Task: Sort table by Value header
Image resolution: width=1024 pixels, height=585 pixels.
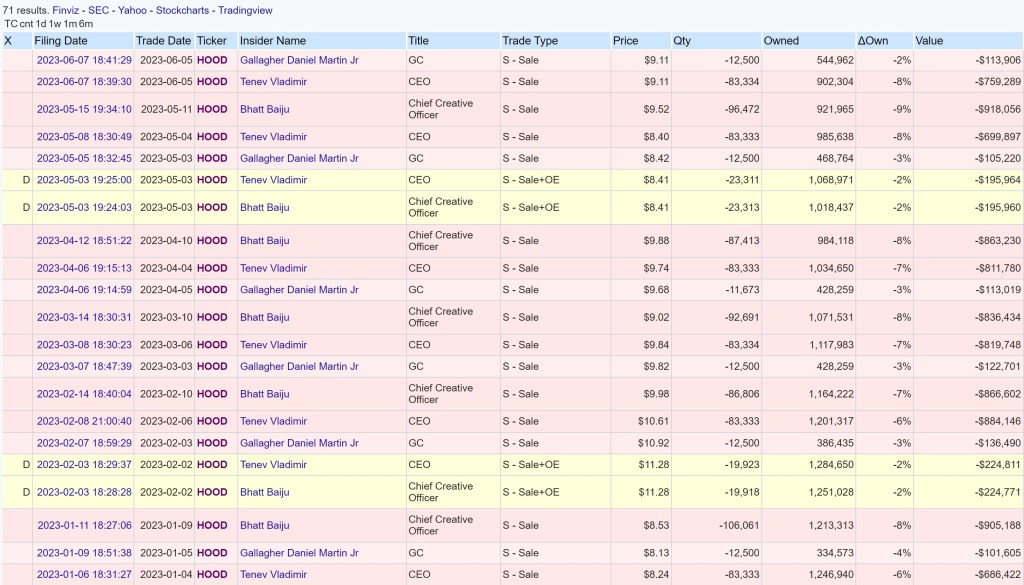Action: pos(929,40)
